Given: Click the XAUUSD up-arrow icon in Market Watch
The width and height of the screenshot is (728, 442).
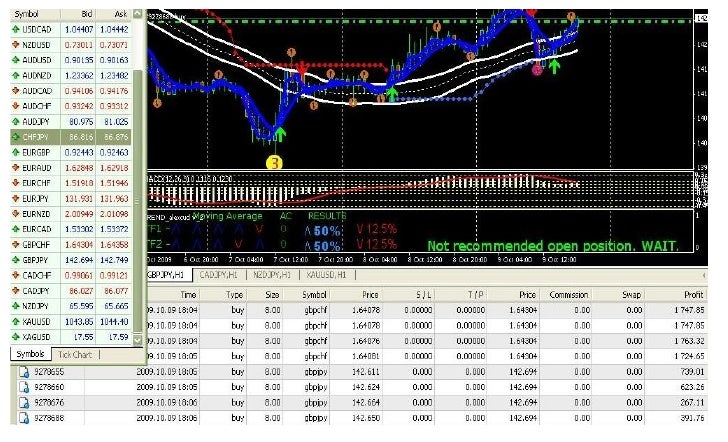Looking at the screenshot, I should point(15,321).
